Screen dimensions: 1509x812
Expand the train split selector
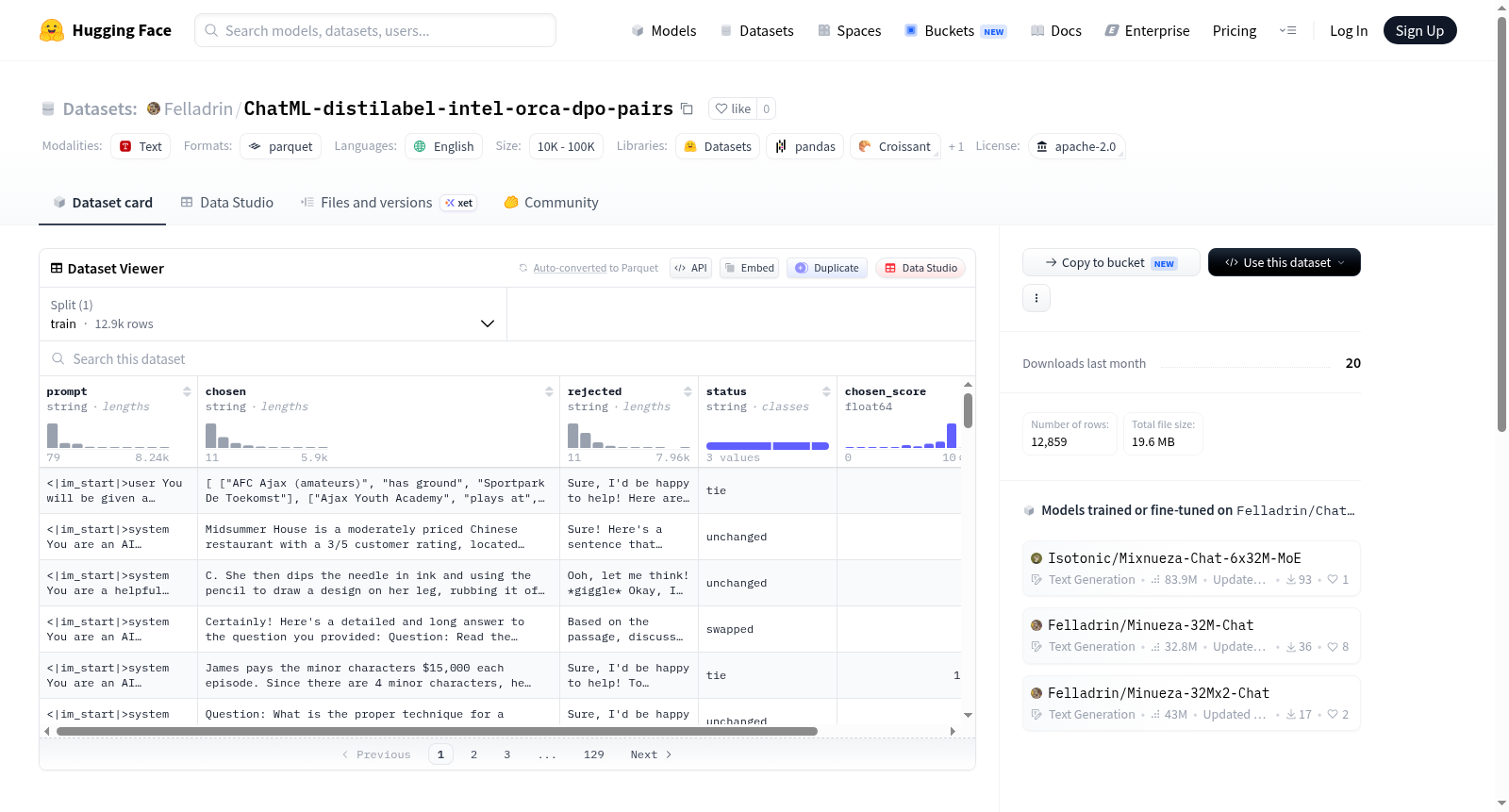273,314
